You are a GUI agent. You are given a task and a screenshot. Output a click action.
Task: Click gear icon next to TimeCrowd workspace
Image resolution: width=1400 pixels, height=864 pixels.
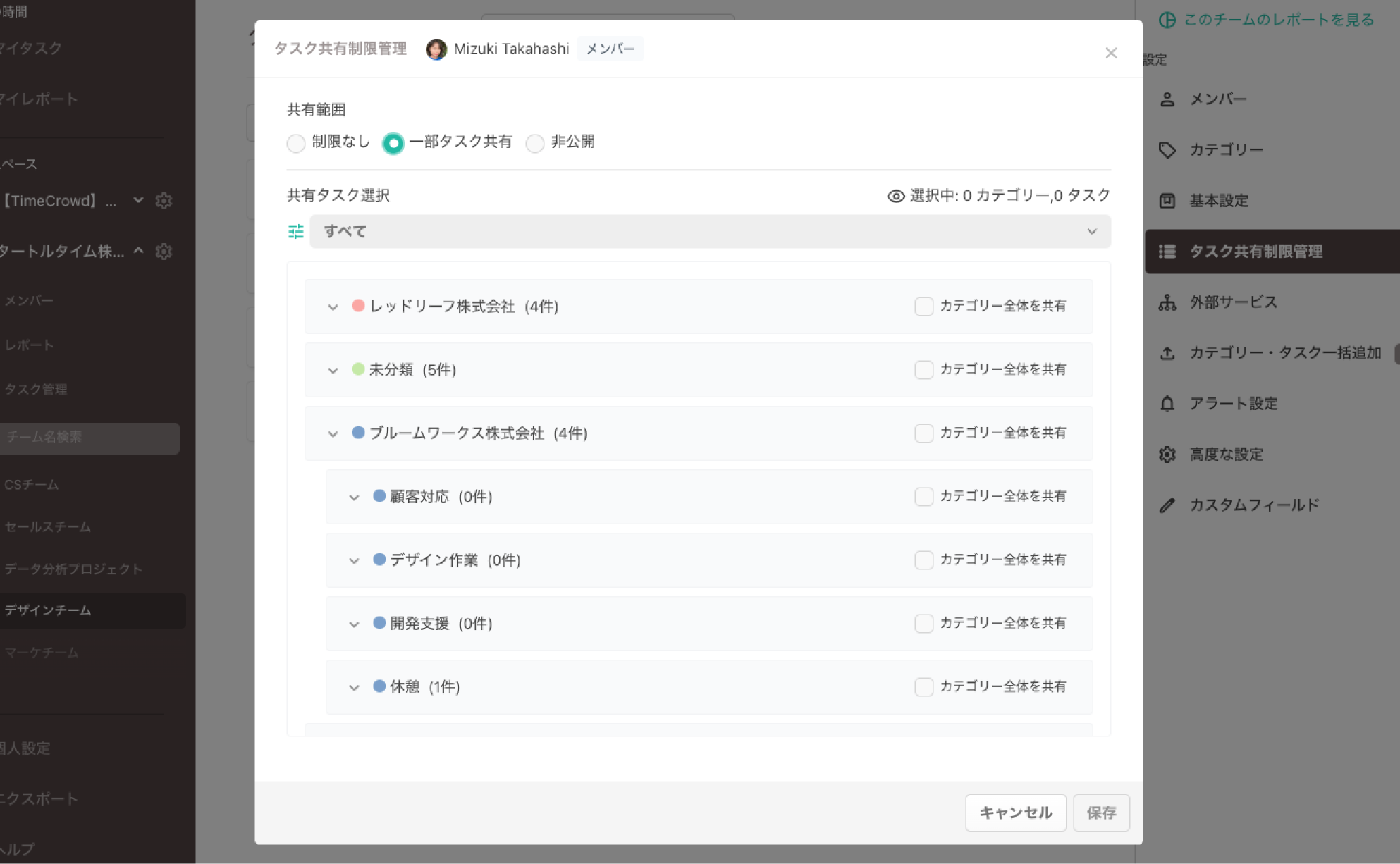pyautogui.click(x=164, y=201)
